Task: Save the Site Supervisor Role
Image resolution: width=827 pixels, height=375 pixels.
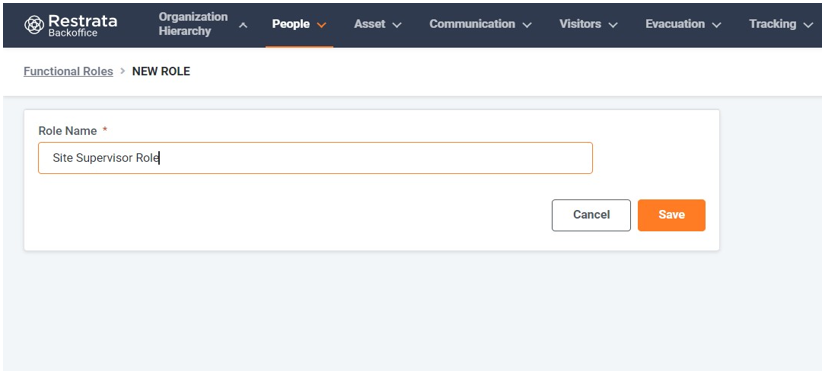Action: coord(671,215)
